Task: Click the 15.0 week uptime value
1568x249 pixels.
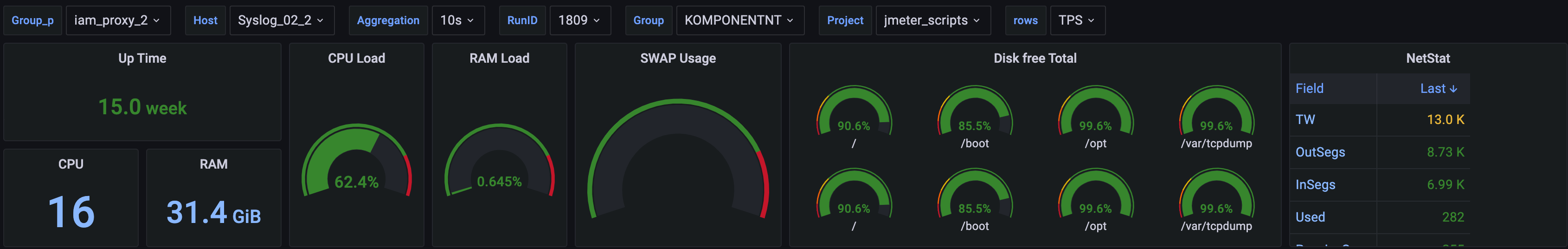Action: [142, 108]
